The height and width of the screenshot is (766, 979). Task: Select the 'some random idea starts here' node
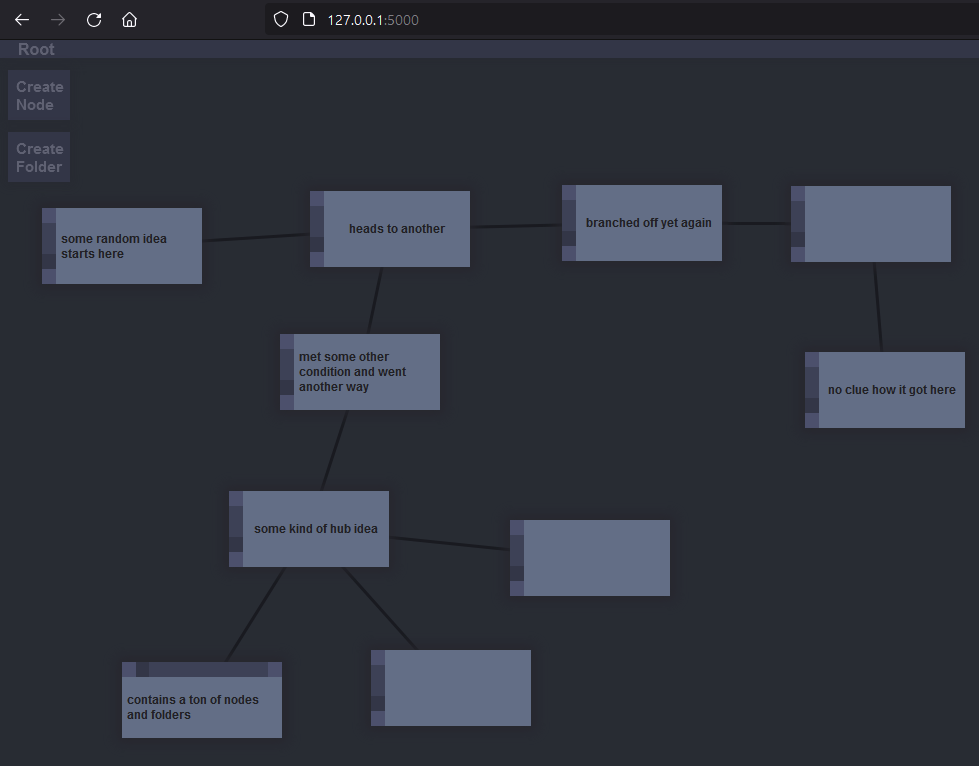pyautogui.click(x=122, y=246)
